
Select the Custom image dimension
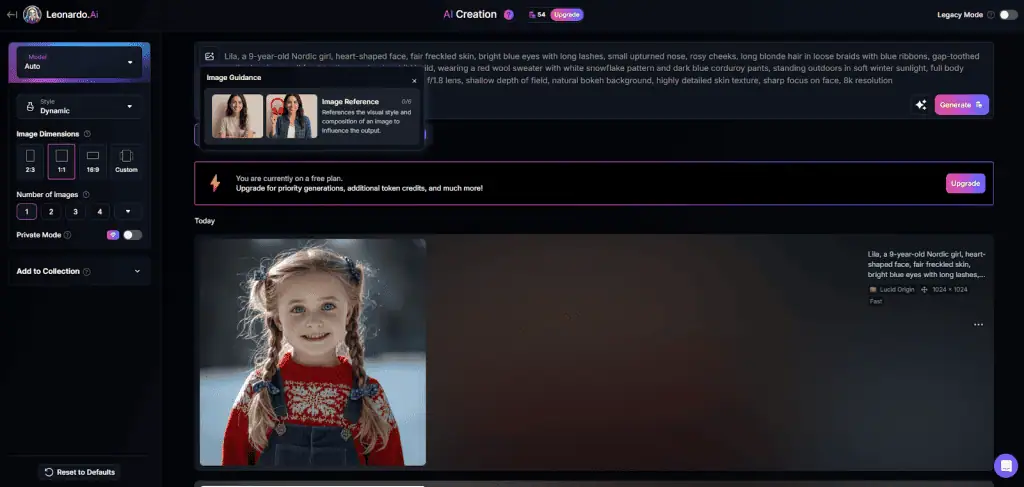[126, 161]
